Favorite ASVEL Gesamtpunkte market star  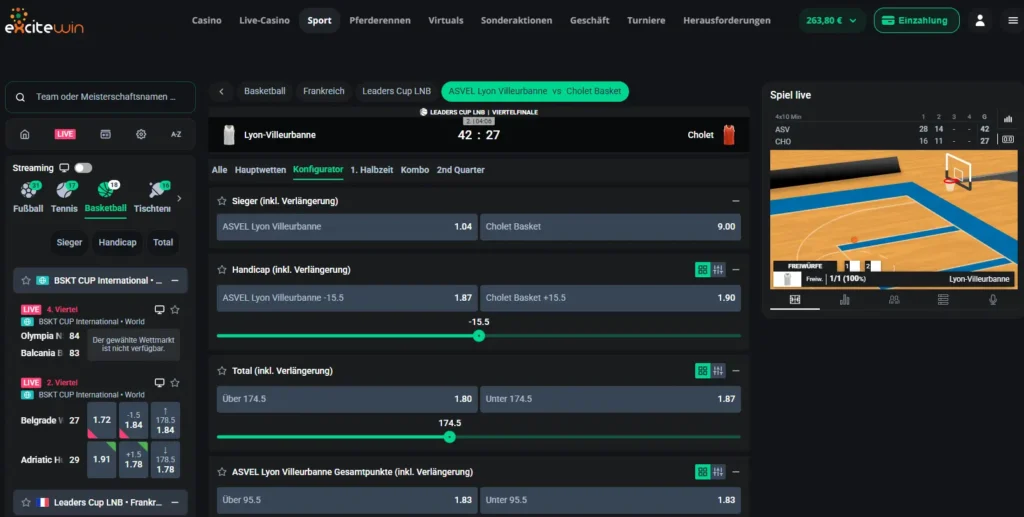pos(222,472)
